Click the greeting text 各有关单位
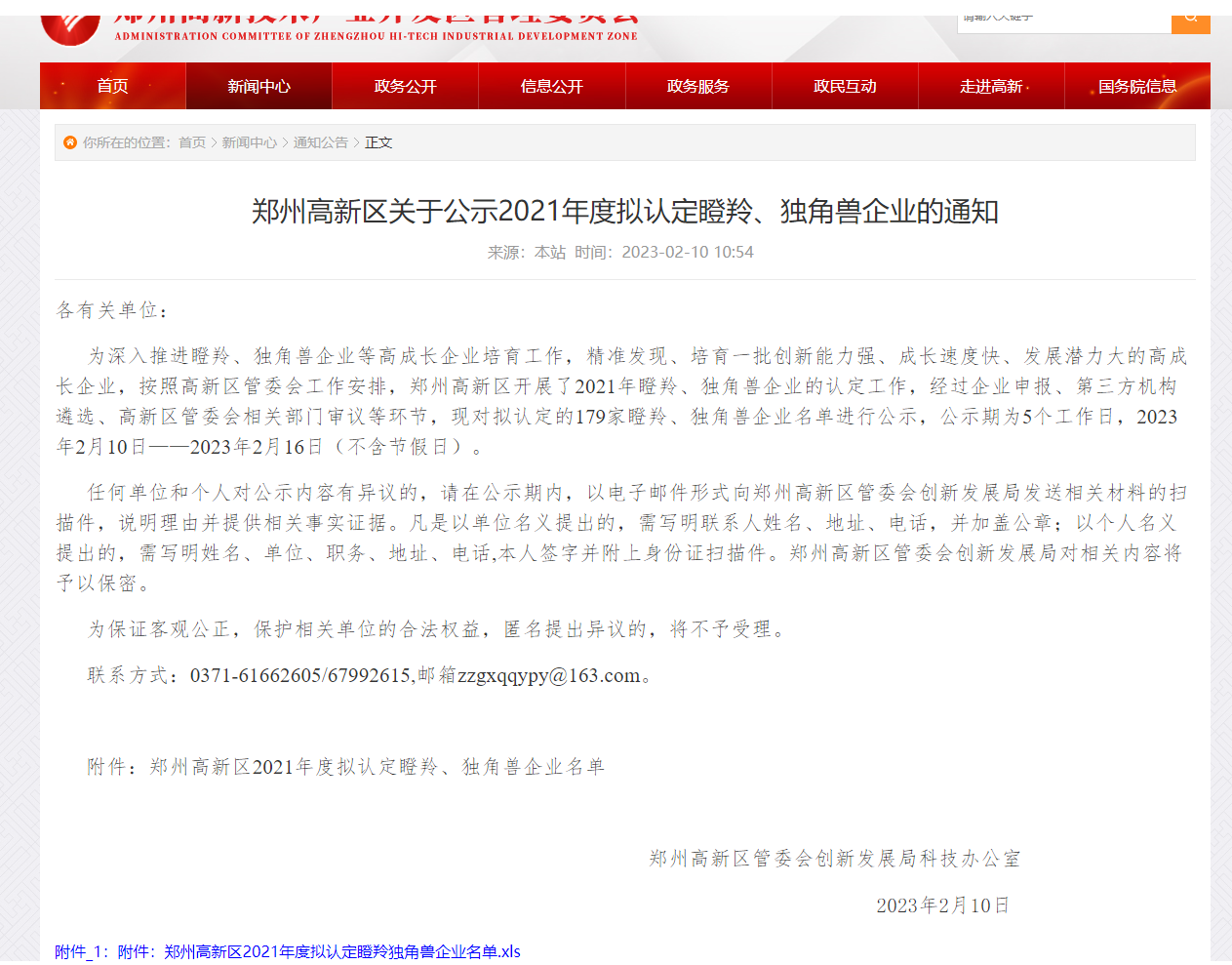This screenshot has height=965, width=1232. 112,310
